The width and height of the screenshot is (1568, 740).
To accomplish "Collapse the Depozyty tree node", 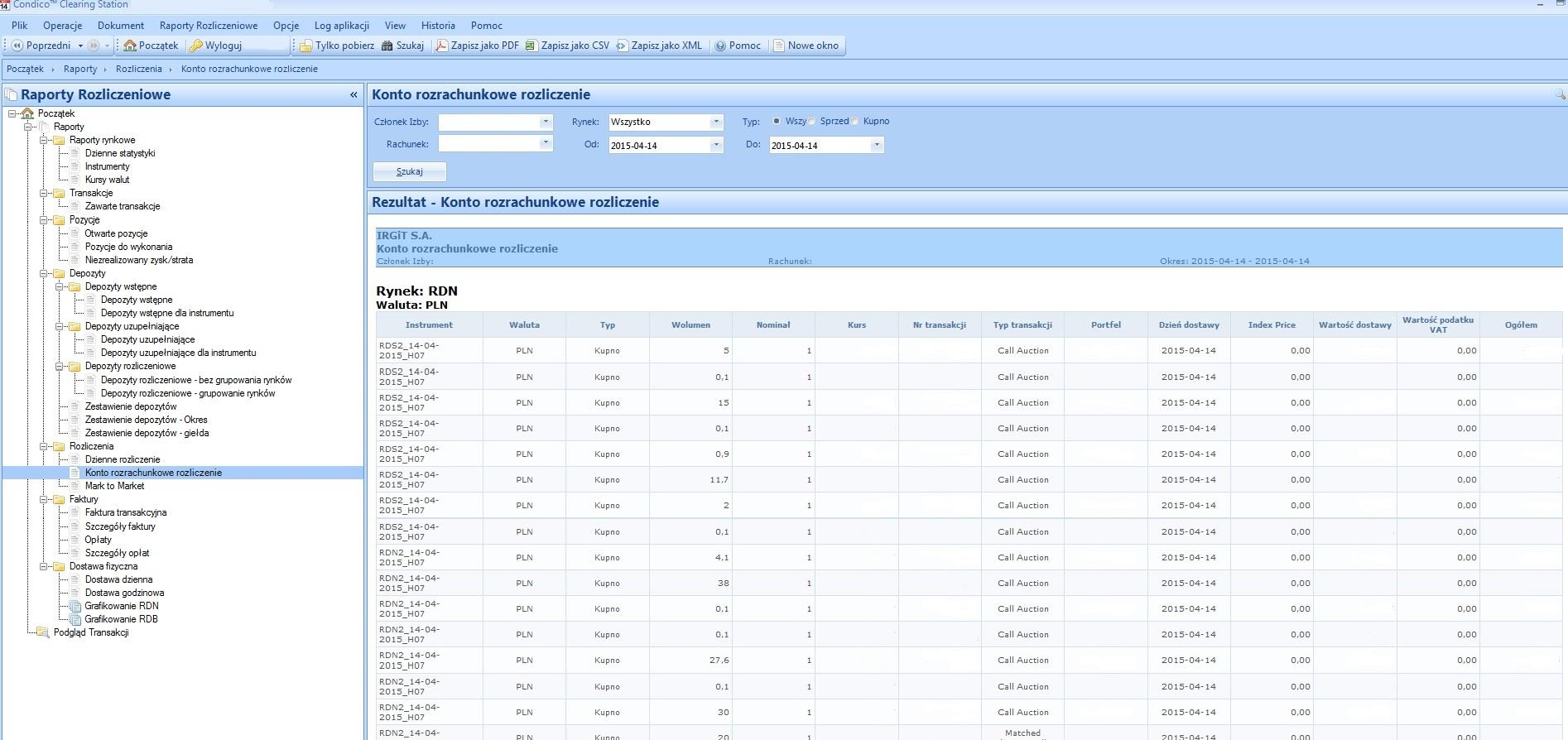I will click(x=44, y=273).
